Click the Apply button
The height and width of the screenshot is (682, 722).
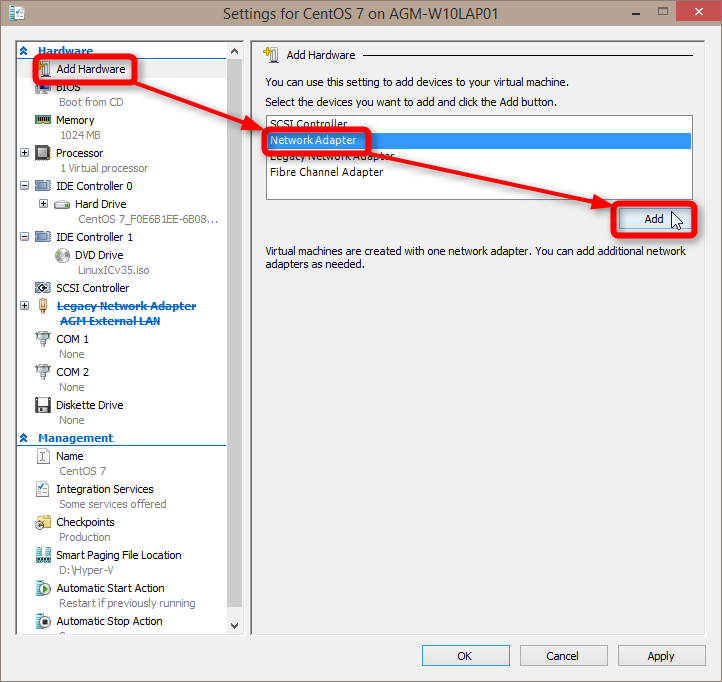click(661, 656)
